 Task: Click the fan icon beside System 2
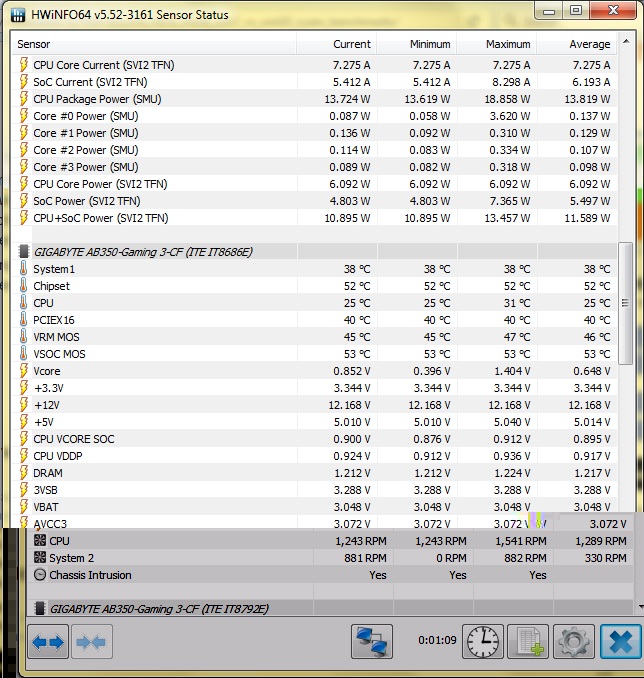point(40,558)
